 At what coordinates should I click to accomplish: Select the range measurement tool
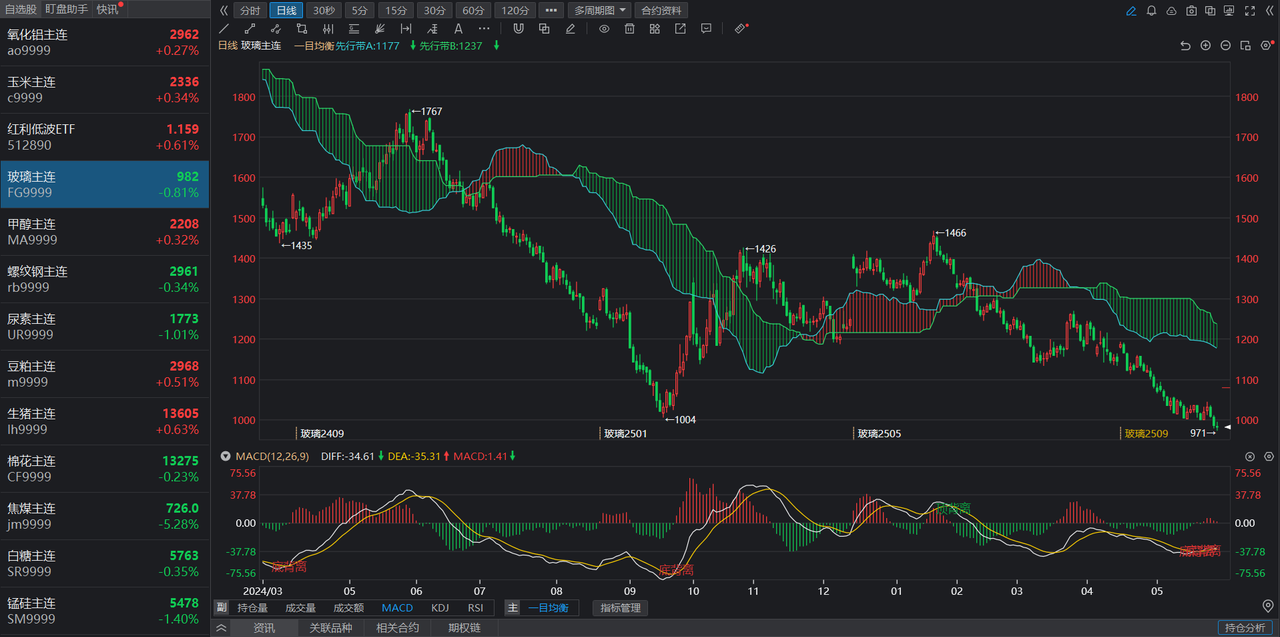406,29
